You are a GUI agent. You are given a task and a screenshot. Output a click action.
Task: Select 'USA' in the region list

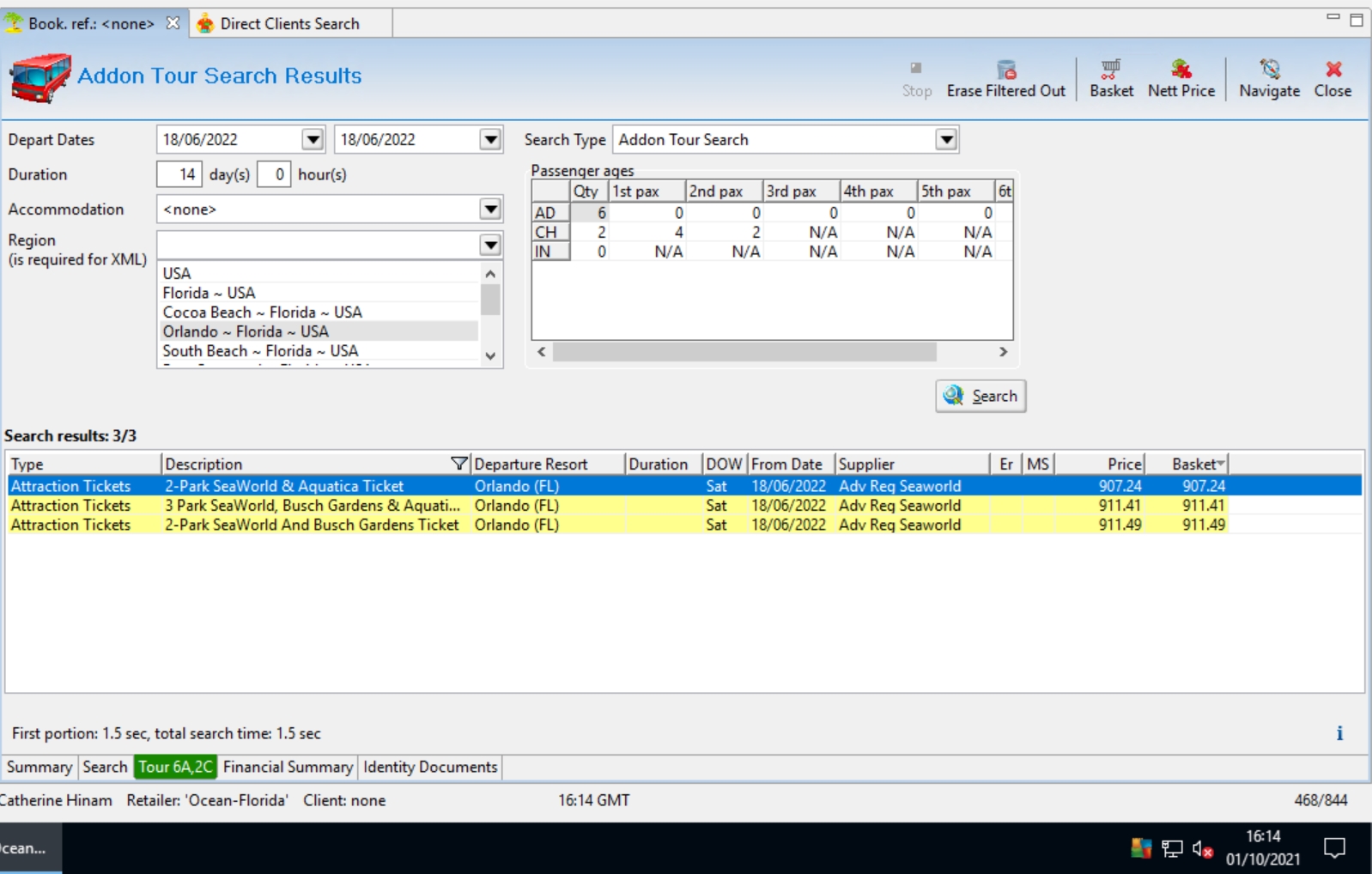(x=319, y=273)
